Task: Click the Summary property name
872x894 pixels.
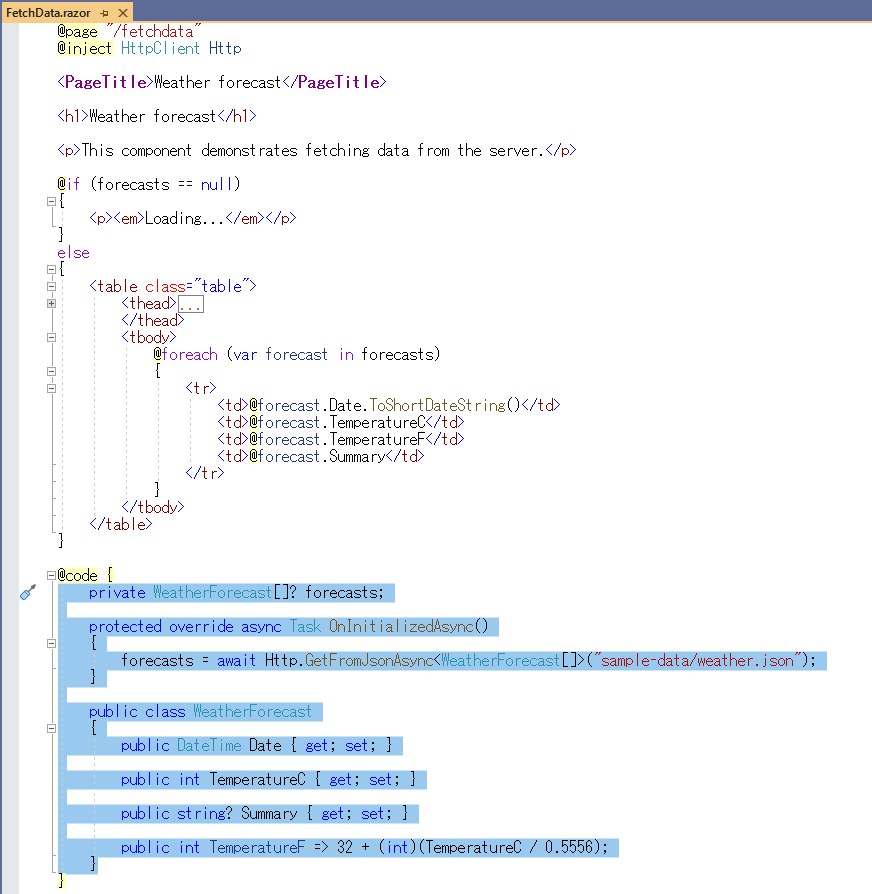Action: (x=269, y=813)
